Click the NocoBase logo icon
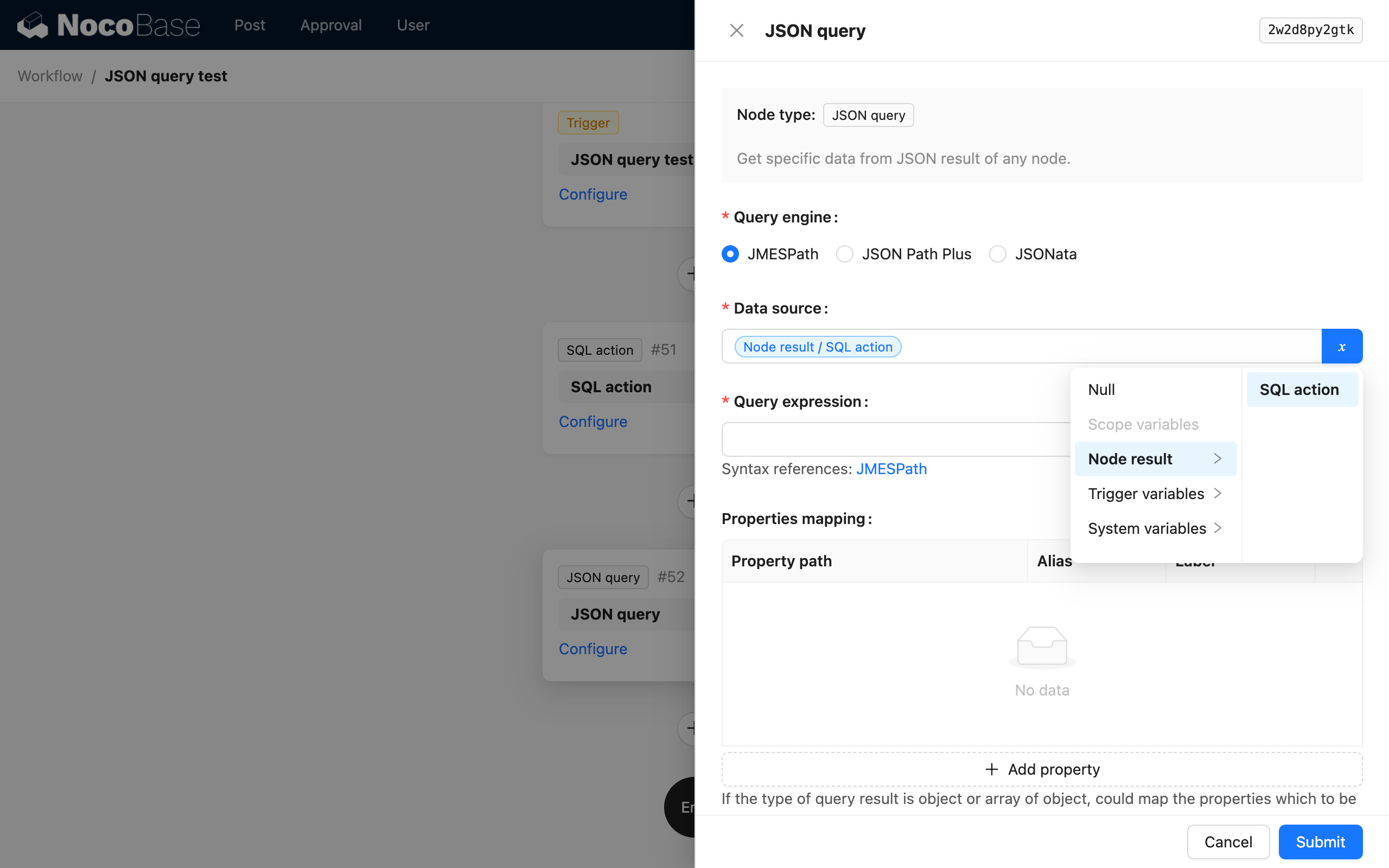Image resolution: width=1389 pixels, height=868 pixels. (33, 25)
